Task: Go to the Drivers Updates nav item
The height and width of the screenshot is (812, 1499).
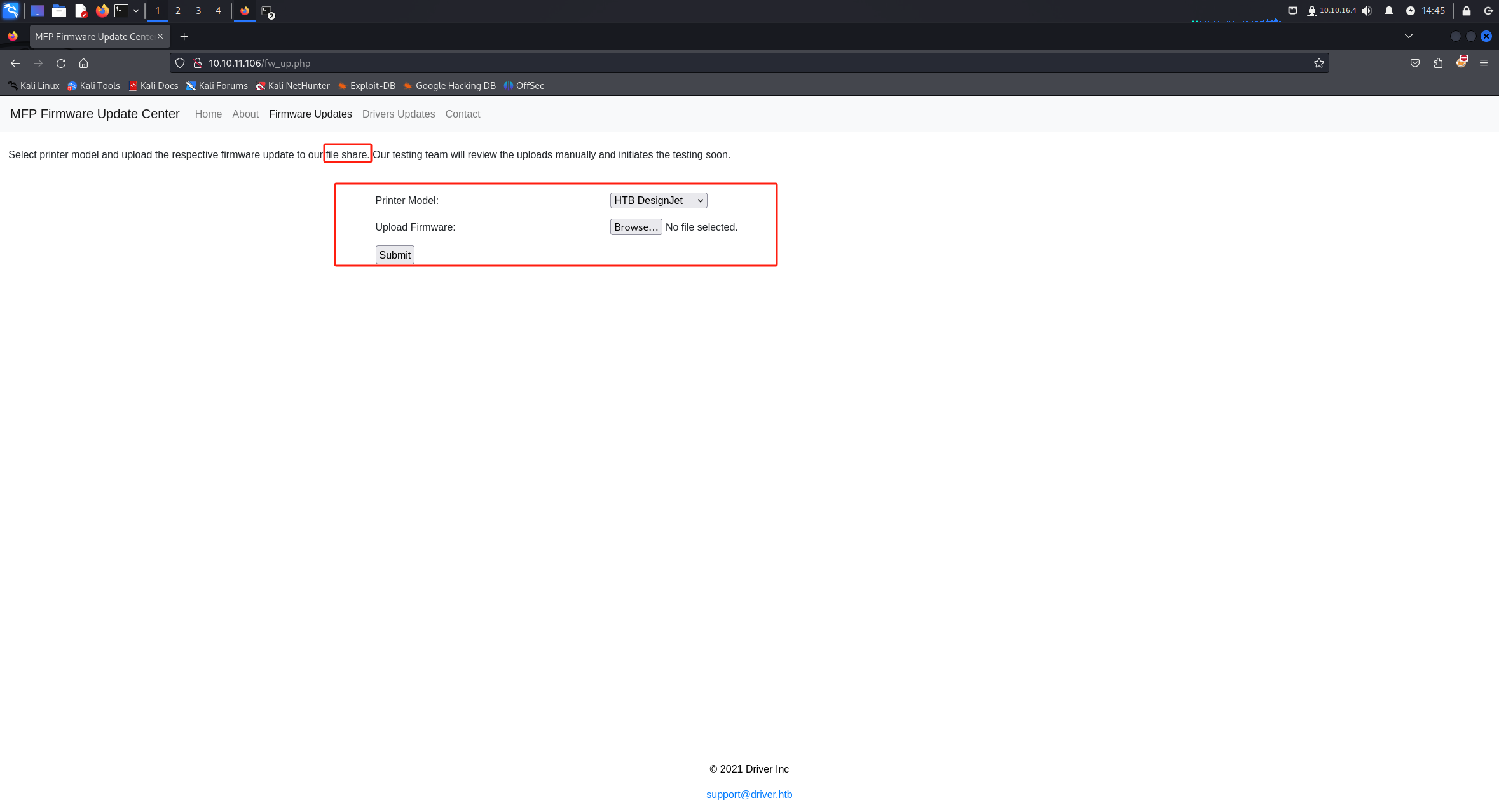Action: pos(399,114)
